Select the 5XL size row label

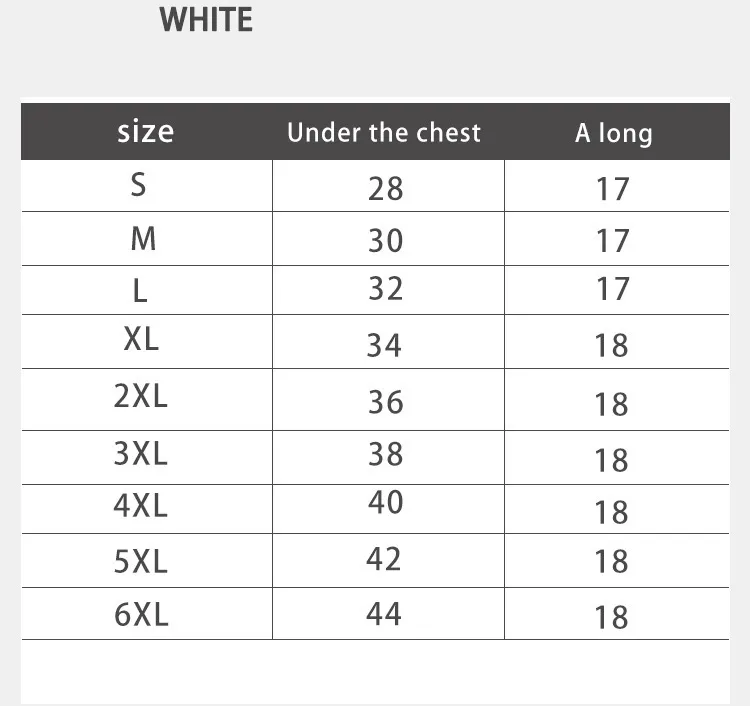click(141, 562)
